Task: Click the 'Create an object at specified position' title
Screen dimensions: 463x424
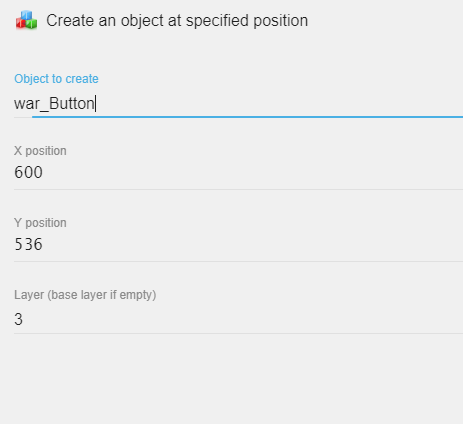Action: [177, 21]
